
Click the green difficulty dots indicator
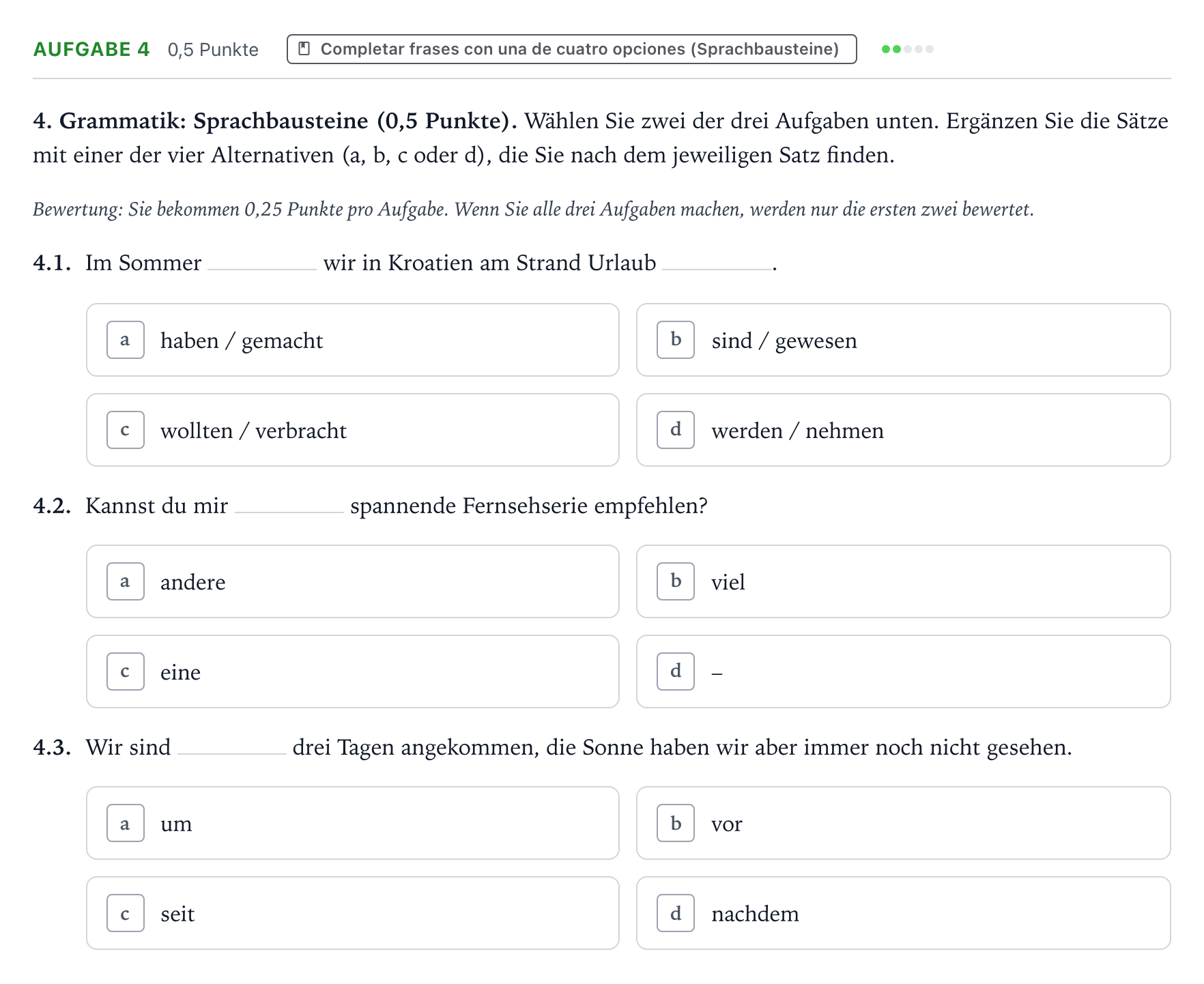[x=908, y=49]
